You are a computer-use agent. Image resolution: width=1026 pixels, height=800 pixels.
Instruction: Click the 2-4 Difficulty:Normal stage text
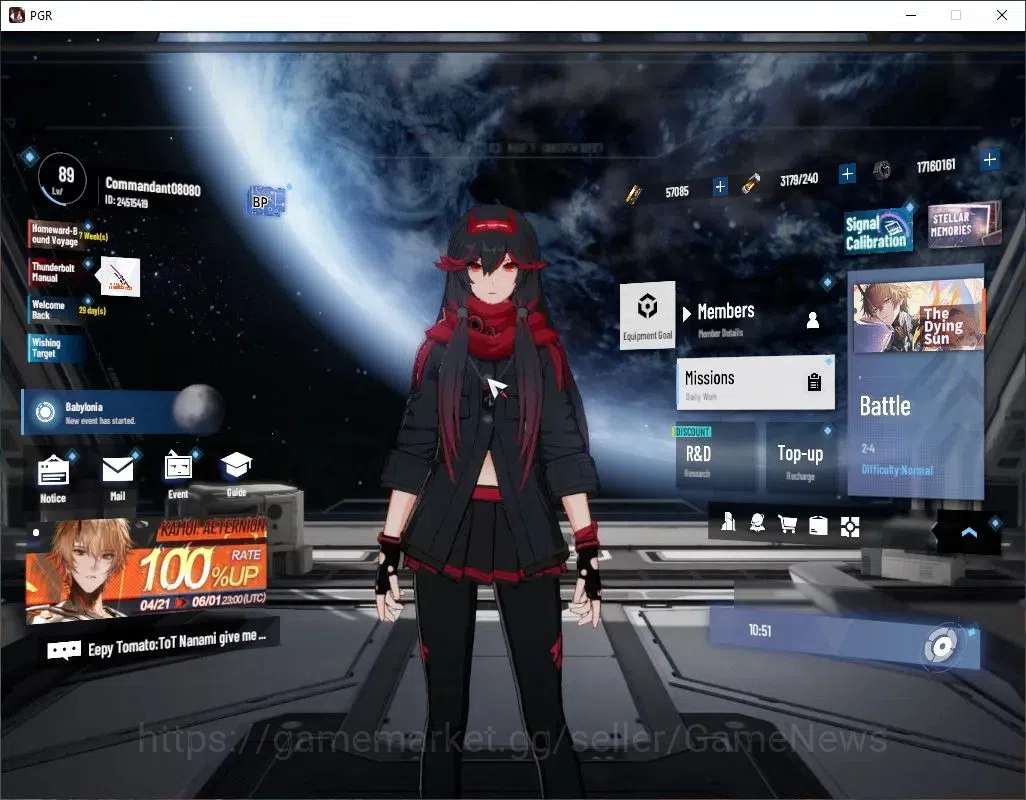tap(897, 460)
